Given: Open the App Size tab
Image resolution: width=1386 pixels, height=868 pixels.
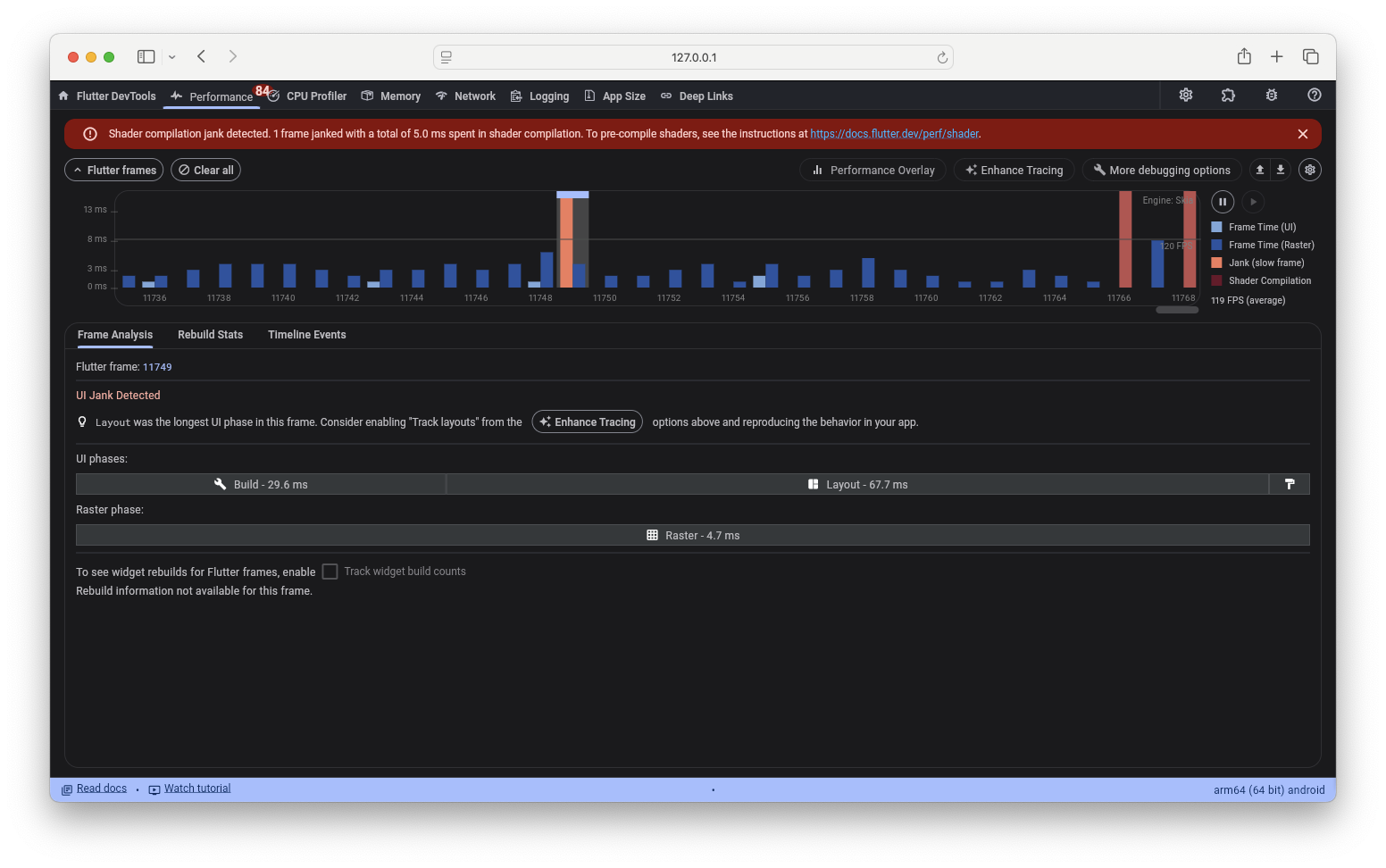Looking at the screenshot, I should click(x=615, y=96).
